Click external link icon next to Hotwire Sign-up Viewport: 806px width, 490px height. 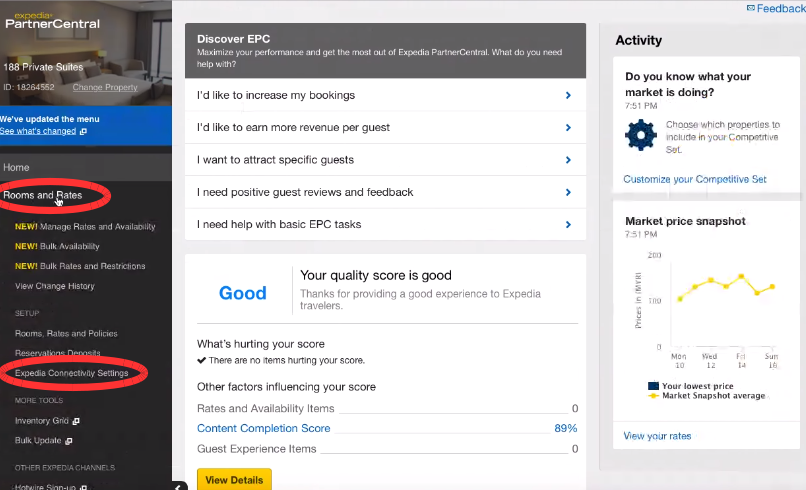pos(83,487)
